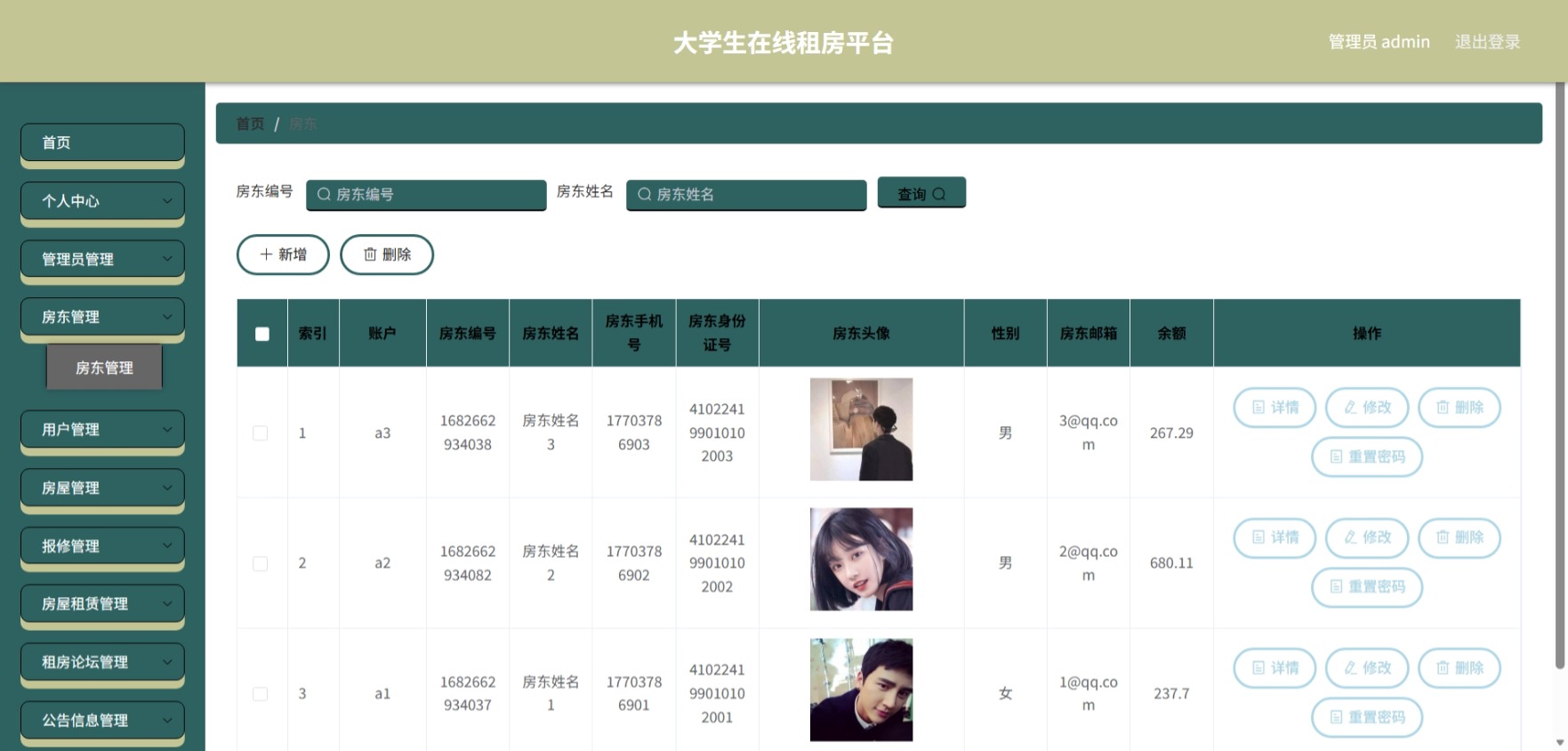Screen dimensions: 1568x751
Task: Open 详情 for account a2
Action: click(1275, 537)
